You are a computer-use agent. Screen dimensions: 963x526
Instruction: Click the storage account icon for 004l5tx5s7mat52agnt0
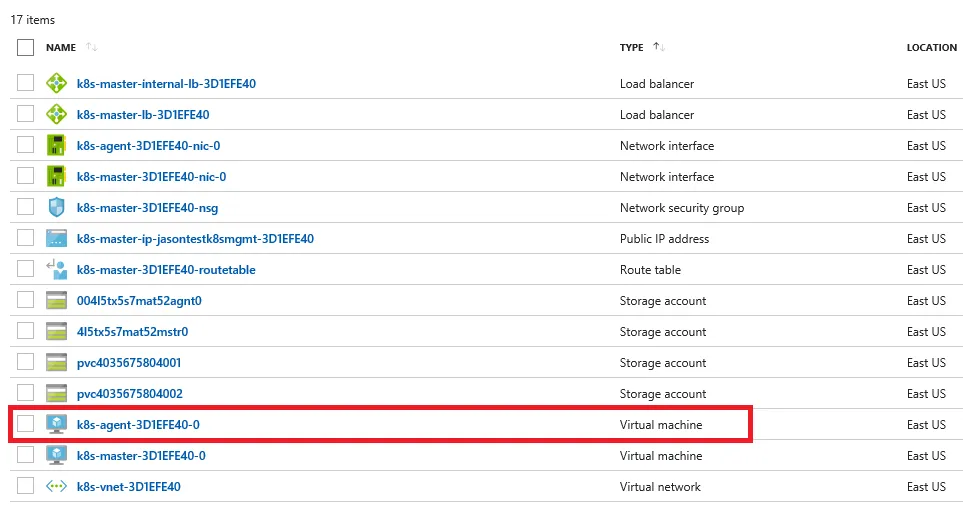tap(56, 301)
